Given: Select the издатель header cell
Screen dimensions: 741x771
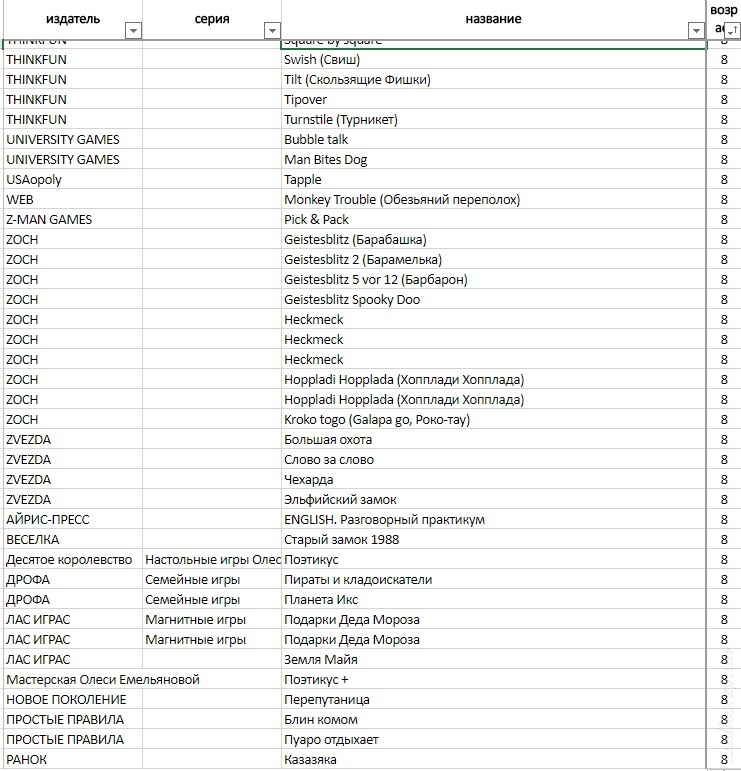Looking at the screenshot, I should pyautogui.click(x=73, y=19).
